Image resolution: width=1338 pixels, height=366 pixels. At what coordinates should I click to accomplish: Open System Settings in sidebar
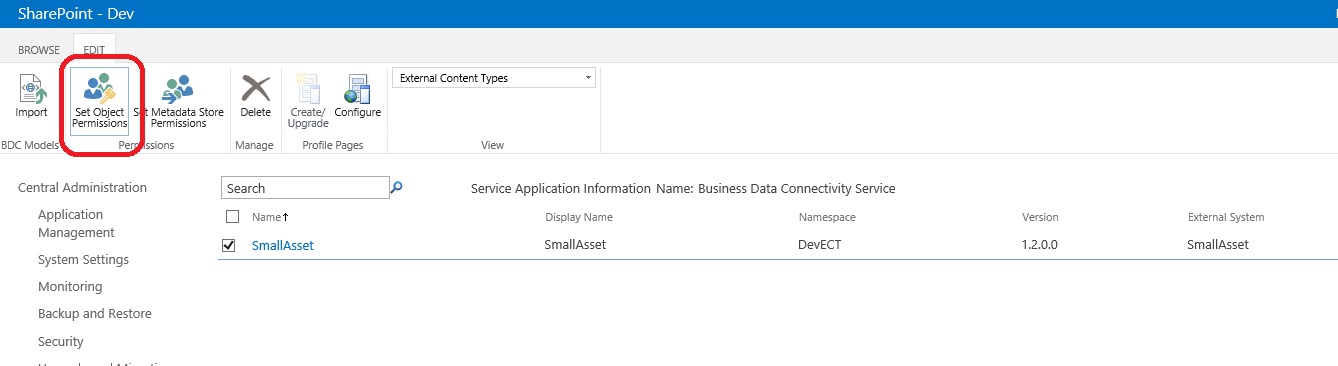click(x=83, y=259)
